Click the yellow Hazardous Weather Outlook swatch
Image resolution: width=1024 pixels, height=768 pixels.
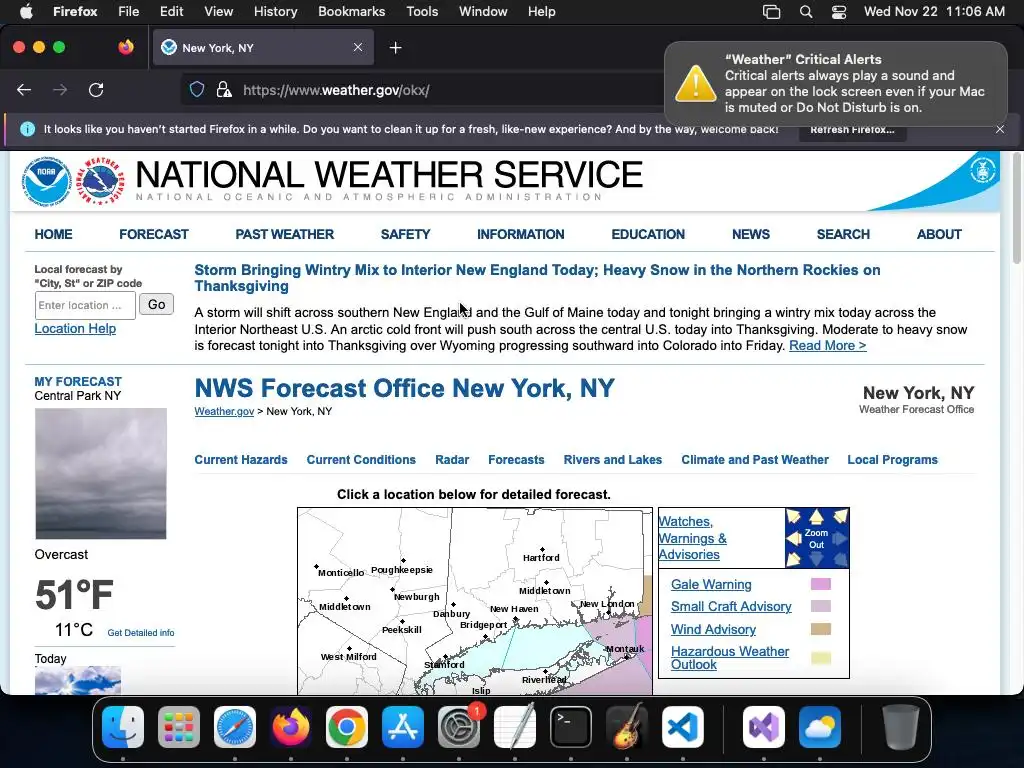point(820,658)
